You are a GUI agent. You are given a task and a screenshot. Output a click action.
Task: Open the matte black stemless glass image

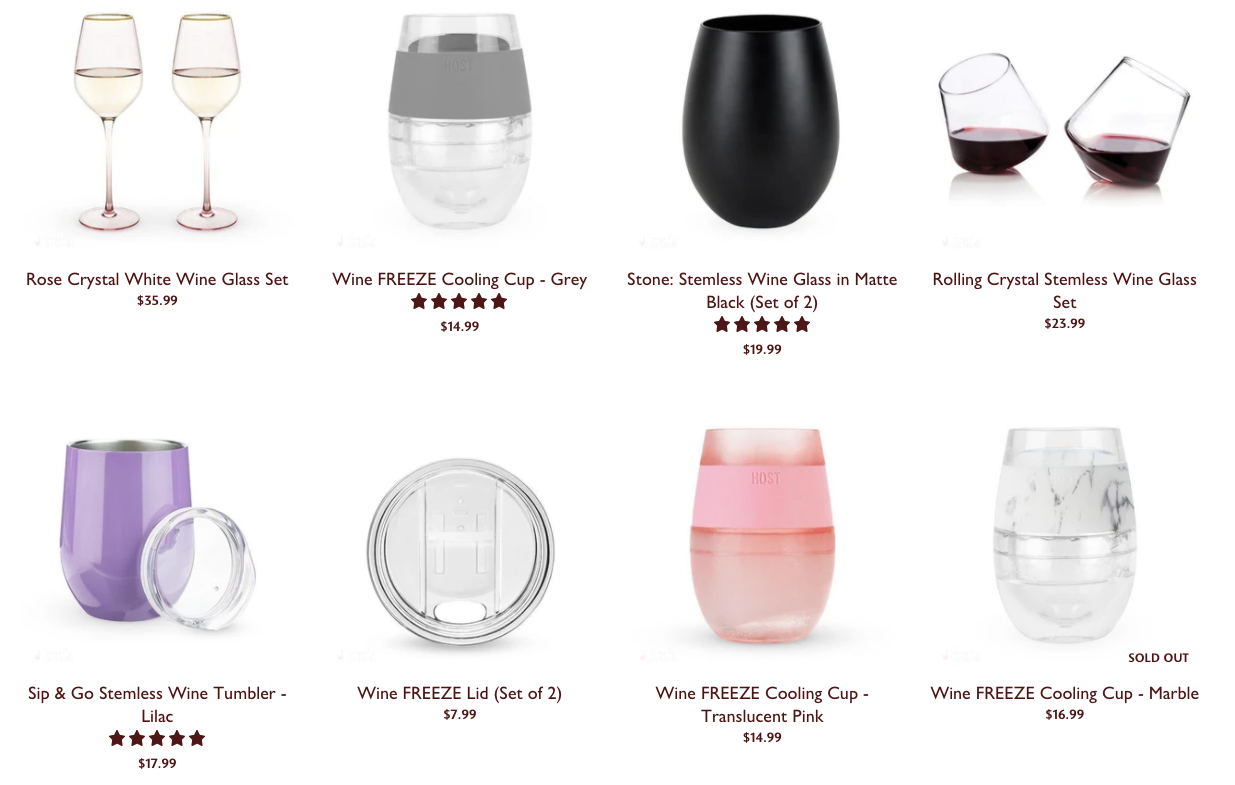click(762, 125)
